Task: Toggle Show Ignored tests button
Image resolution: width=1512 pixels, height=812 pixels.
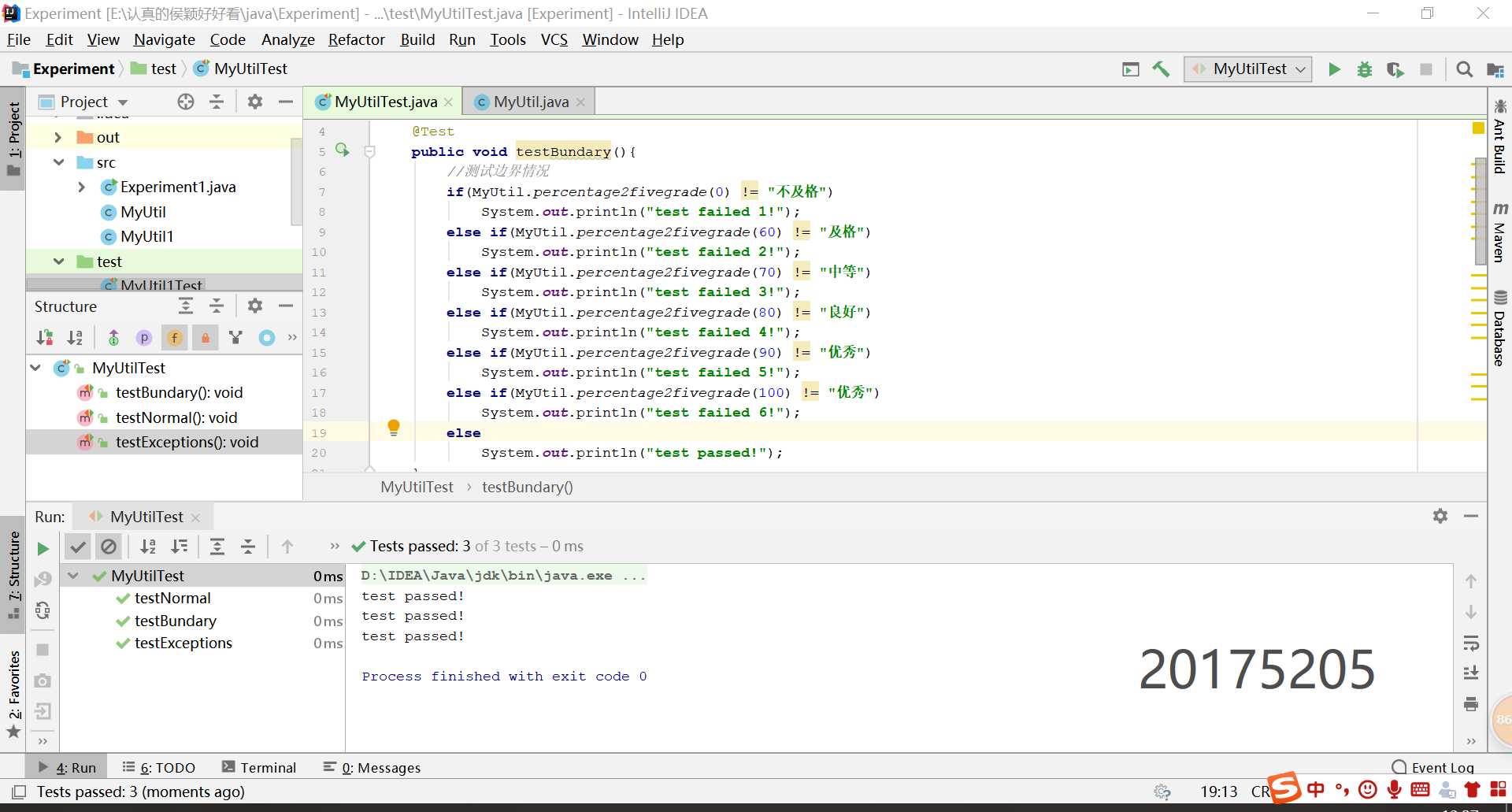Action: [x=109, y=547]
